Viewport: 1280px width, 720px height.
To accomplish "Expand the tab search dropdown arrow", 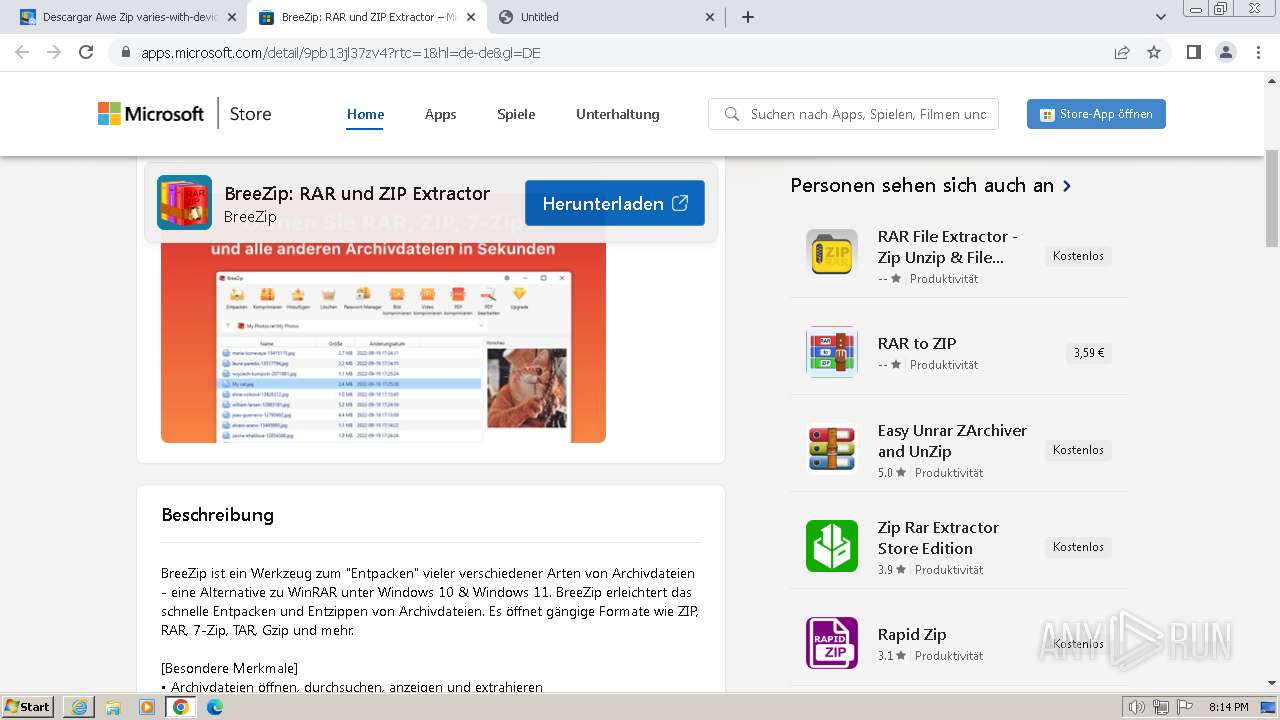I will 1161,17.
